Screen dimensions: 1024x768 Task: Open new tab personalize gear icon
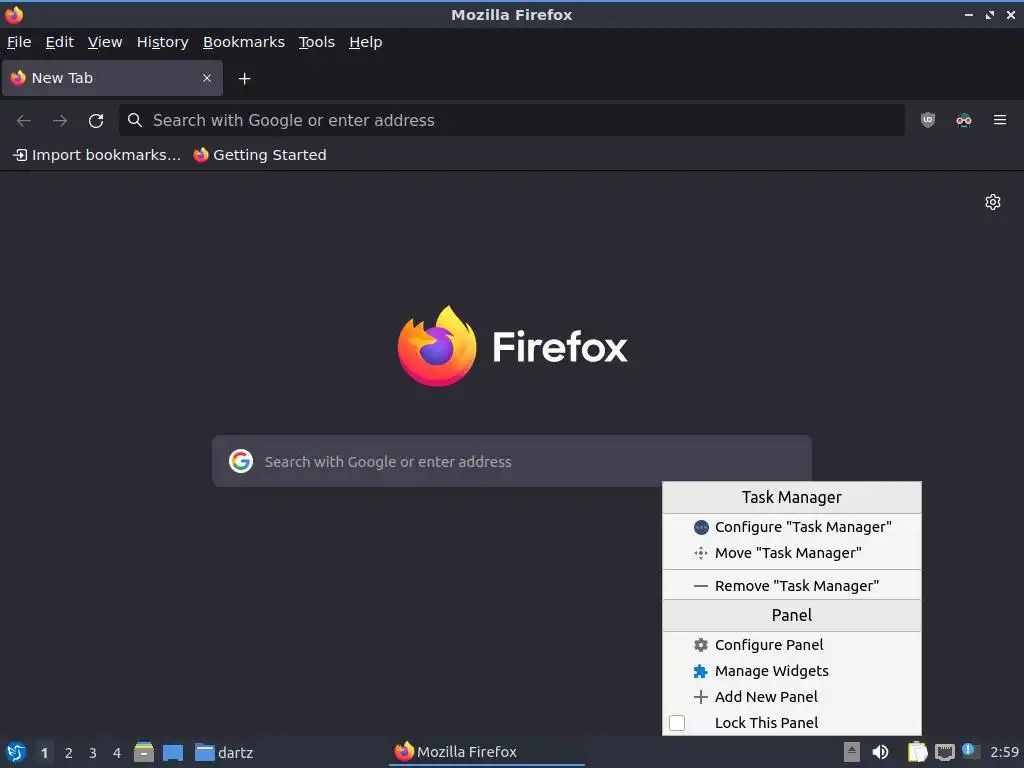[993, 202]
